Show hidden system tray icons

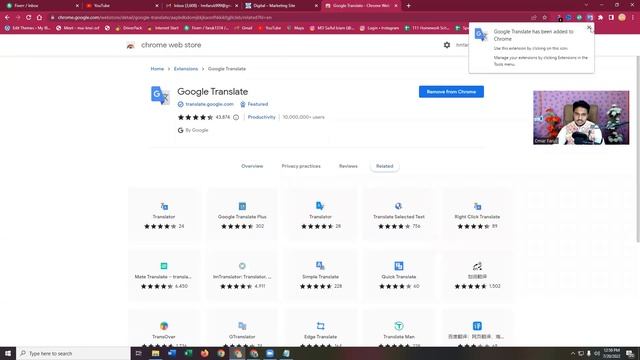[x=573, y=353]
